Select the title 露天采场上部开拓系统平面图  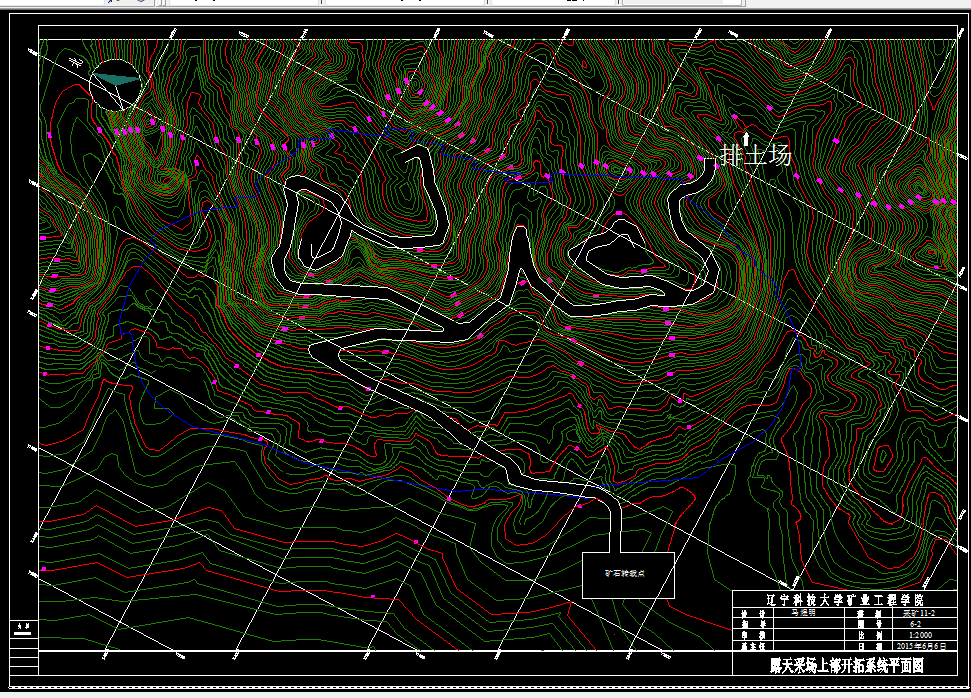pyautogui.click(x=847, y=666)
